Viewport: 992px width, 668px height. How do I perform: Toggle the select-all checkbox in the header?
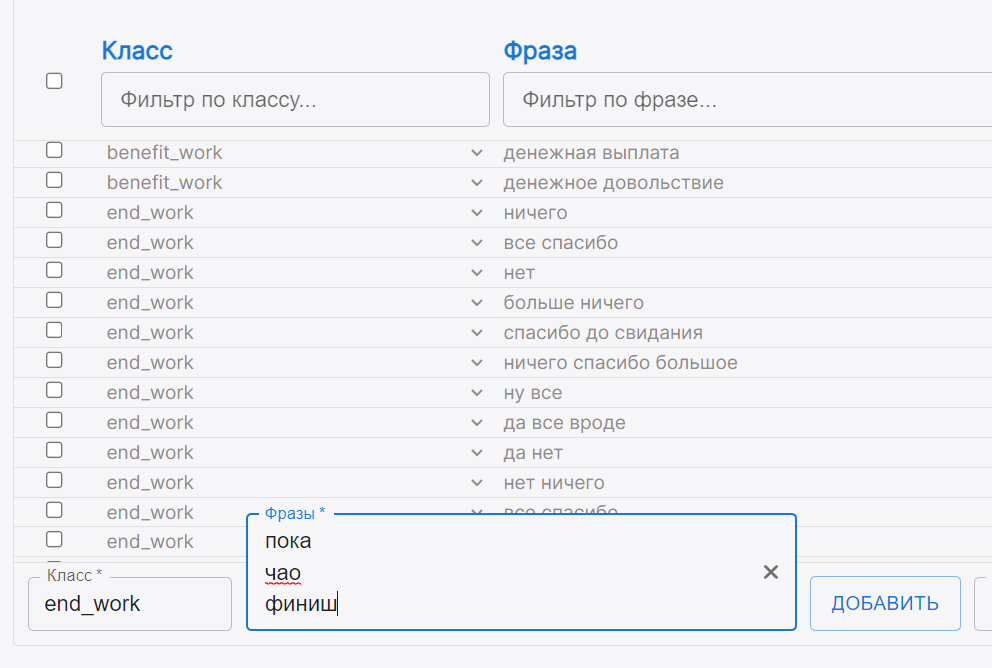(x=54, y=81)
